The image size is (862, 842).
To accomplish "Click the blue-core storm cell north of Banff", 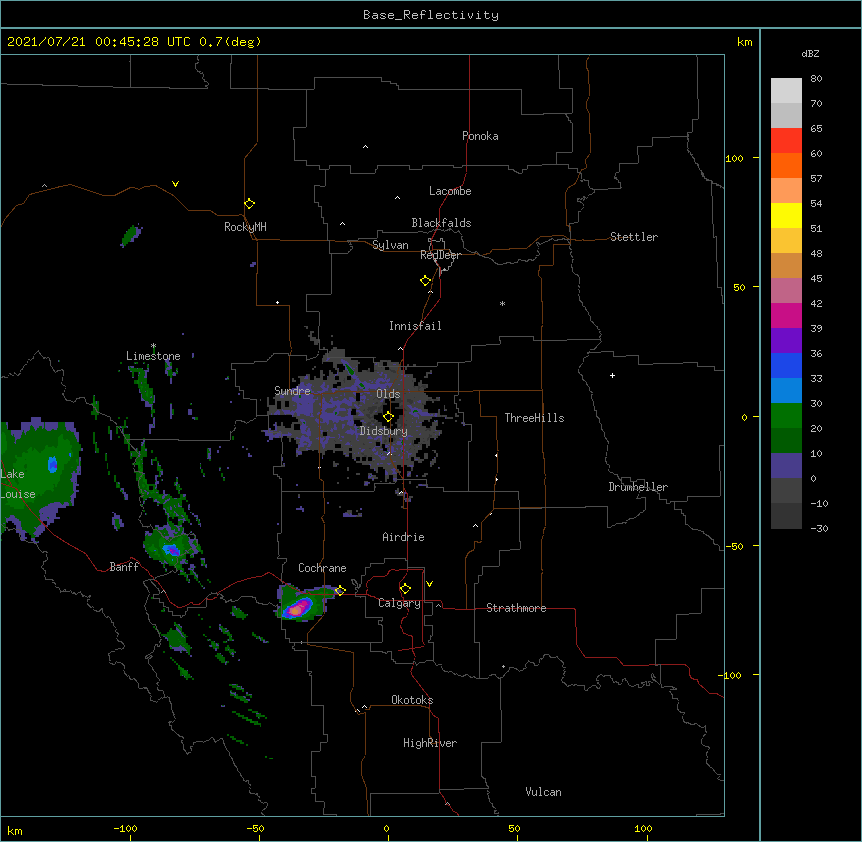I will (172, 549).
